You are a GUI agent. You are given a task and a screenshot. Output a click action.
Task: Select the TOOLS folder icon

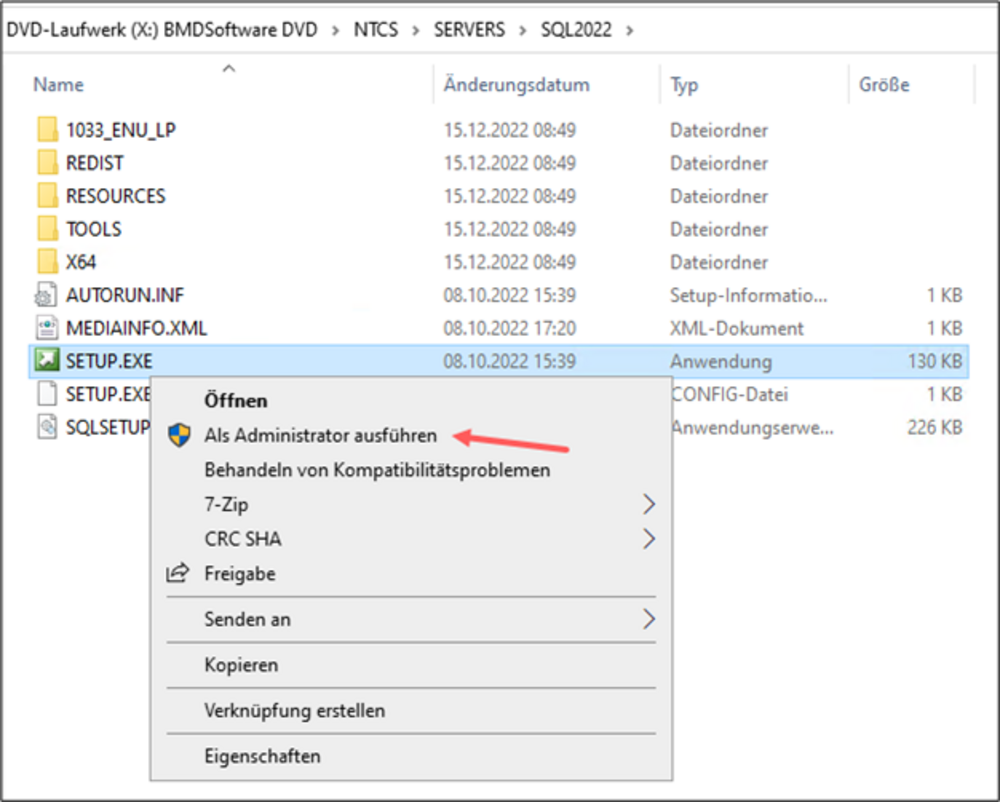(47, 229)
